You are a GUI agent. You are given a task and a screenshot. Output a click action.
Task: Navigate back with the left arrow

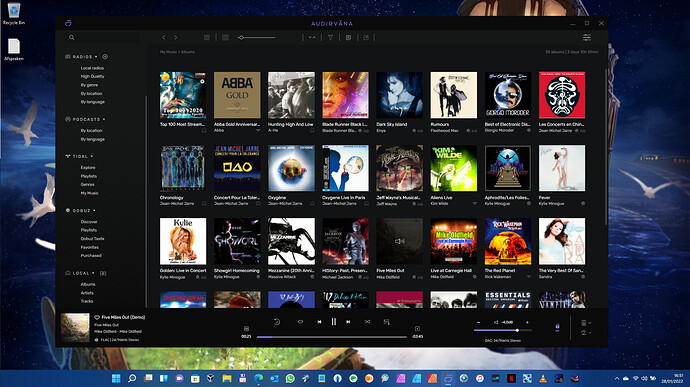pos(164,37)
